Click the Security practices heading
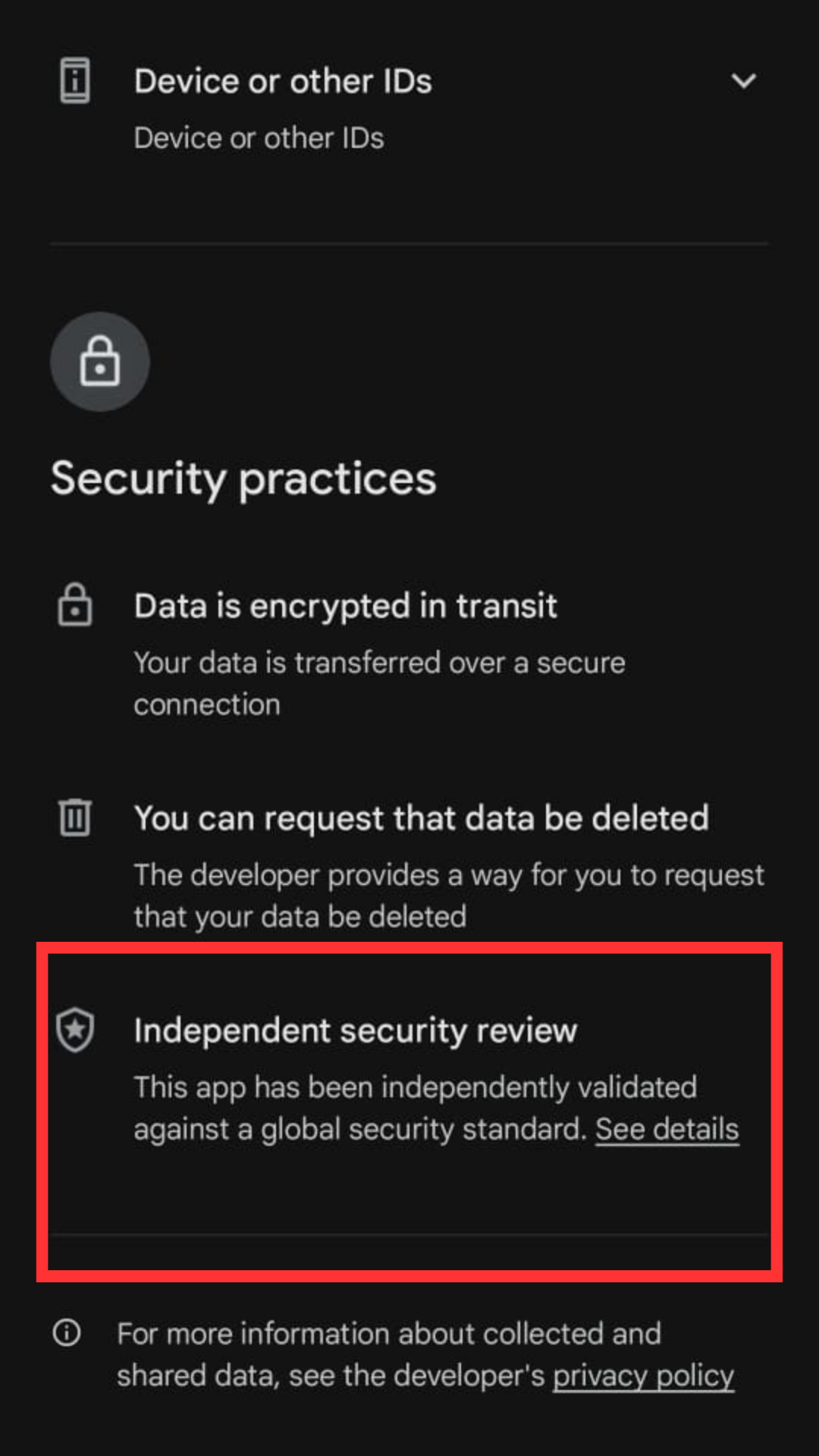 (243, 479)
